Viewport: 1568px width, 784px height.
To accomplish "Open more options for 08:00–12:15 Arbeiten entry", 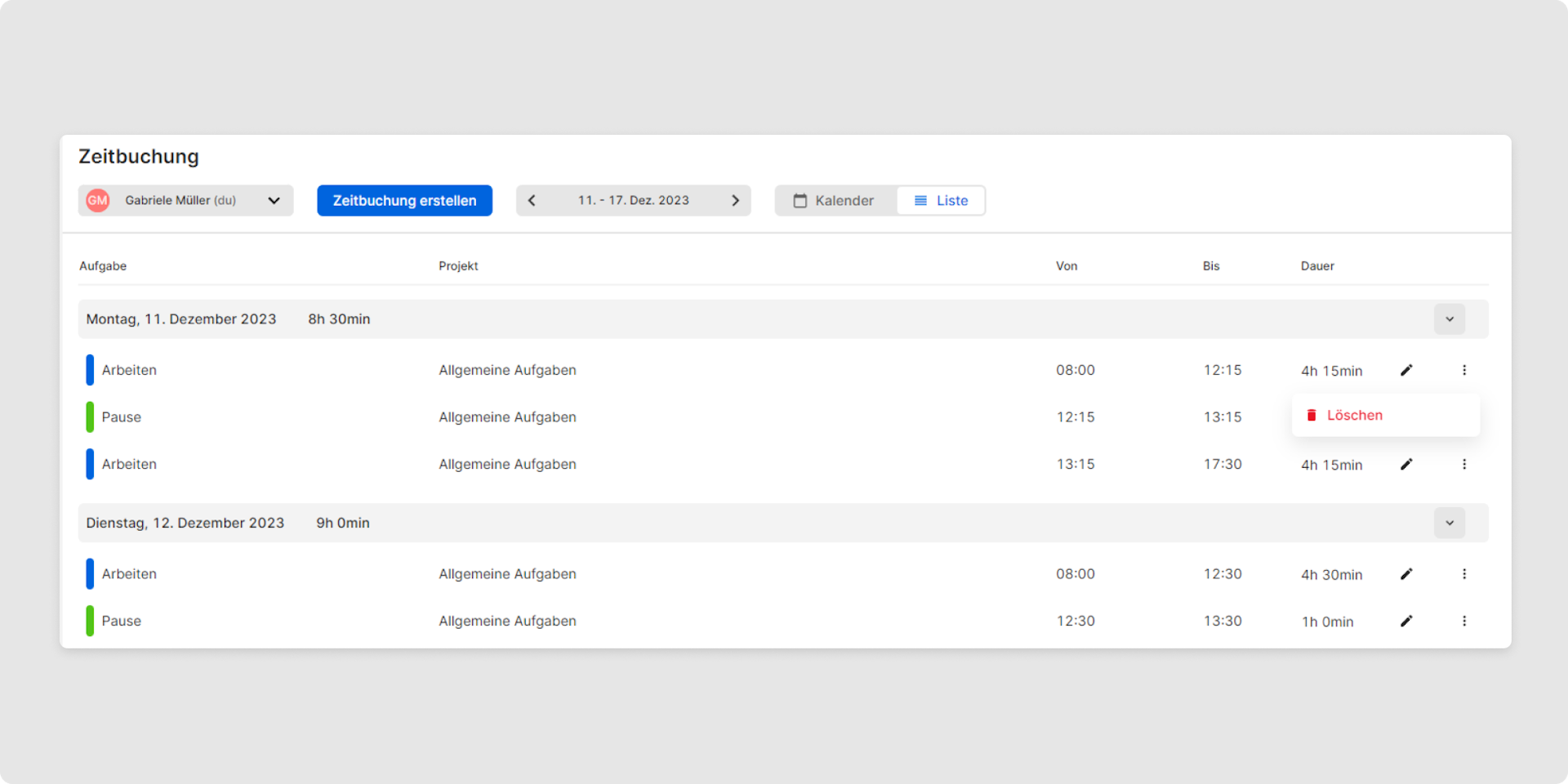I will pyautogui.click(x=1464, y=370).
